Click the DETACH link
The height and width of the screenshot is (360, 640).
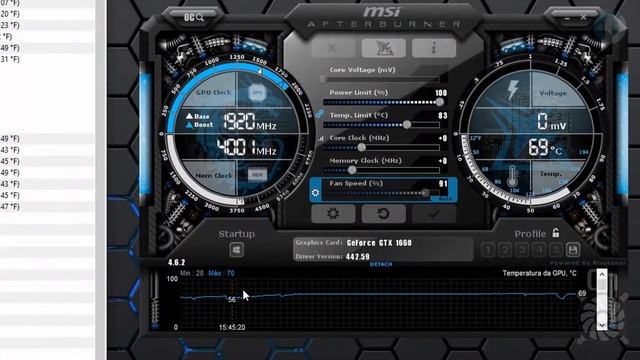point(381,264)
